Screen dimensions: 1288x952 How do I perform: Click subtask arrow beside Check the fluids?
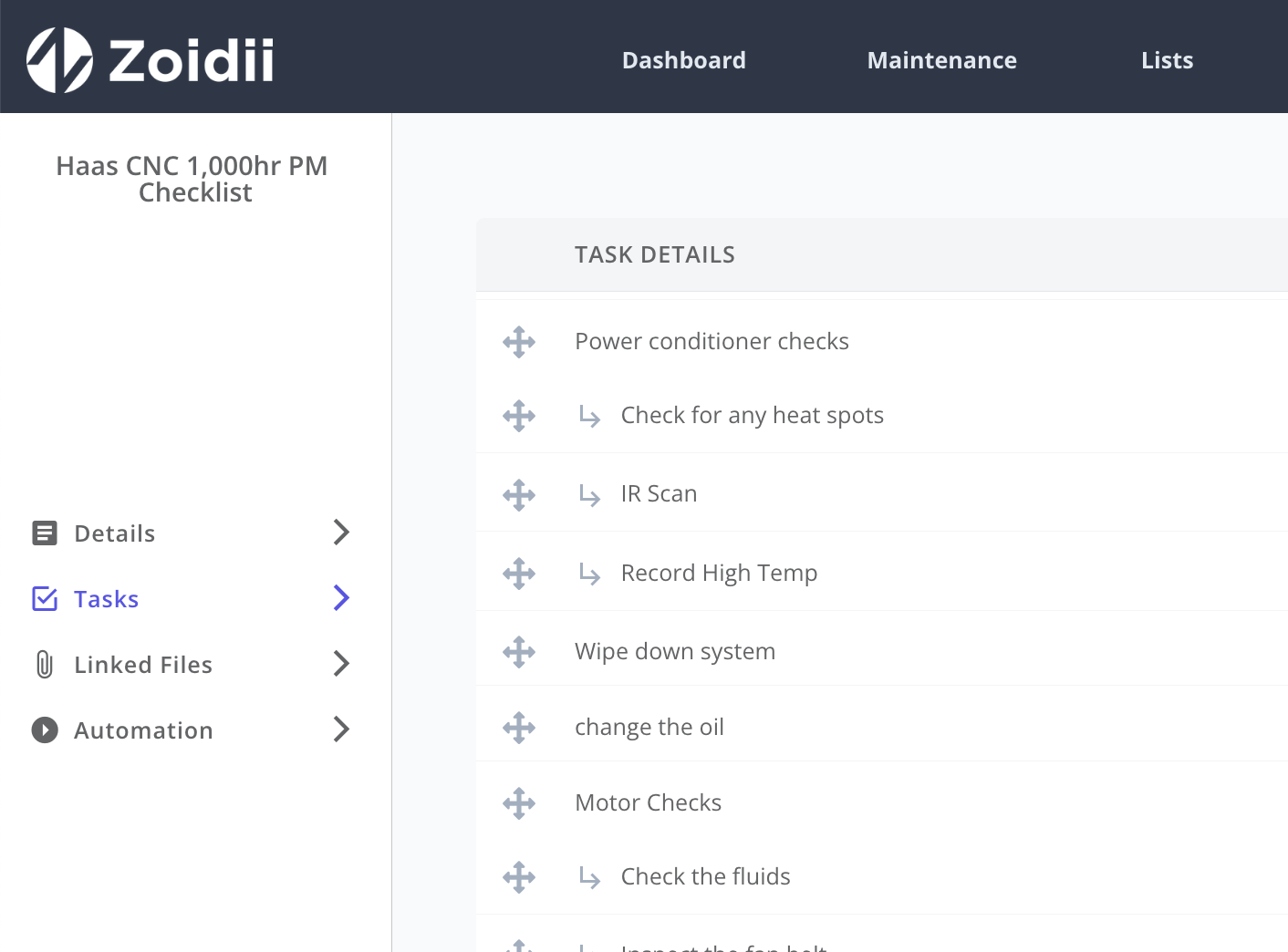click(x=590, y=878)
